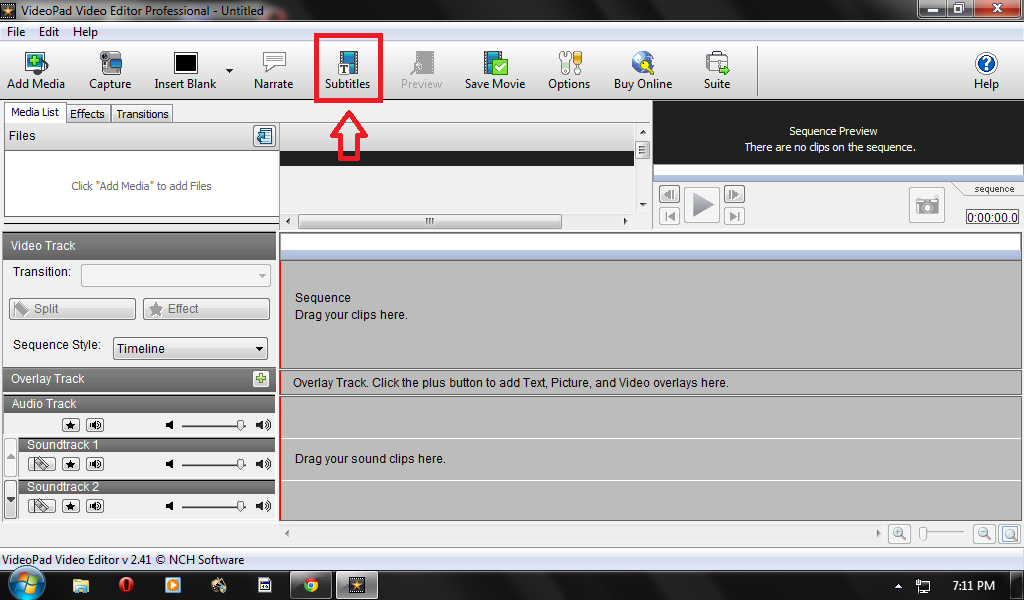Open Soundtrack 2 effects star button
1024x600 pixels.
[71, 506]
